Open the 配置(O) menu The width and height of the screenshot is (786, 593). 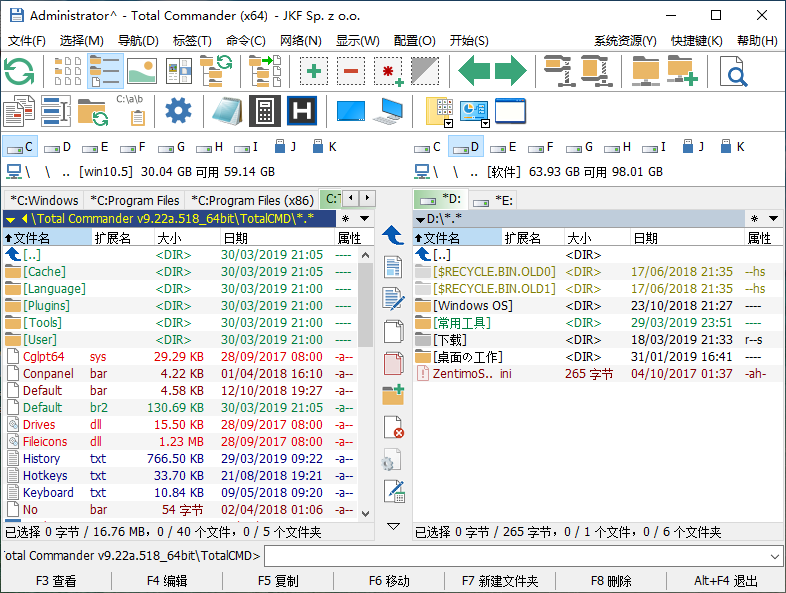(414, 41)
